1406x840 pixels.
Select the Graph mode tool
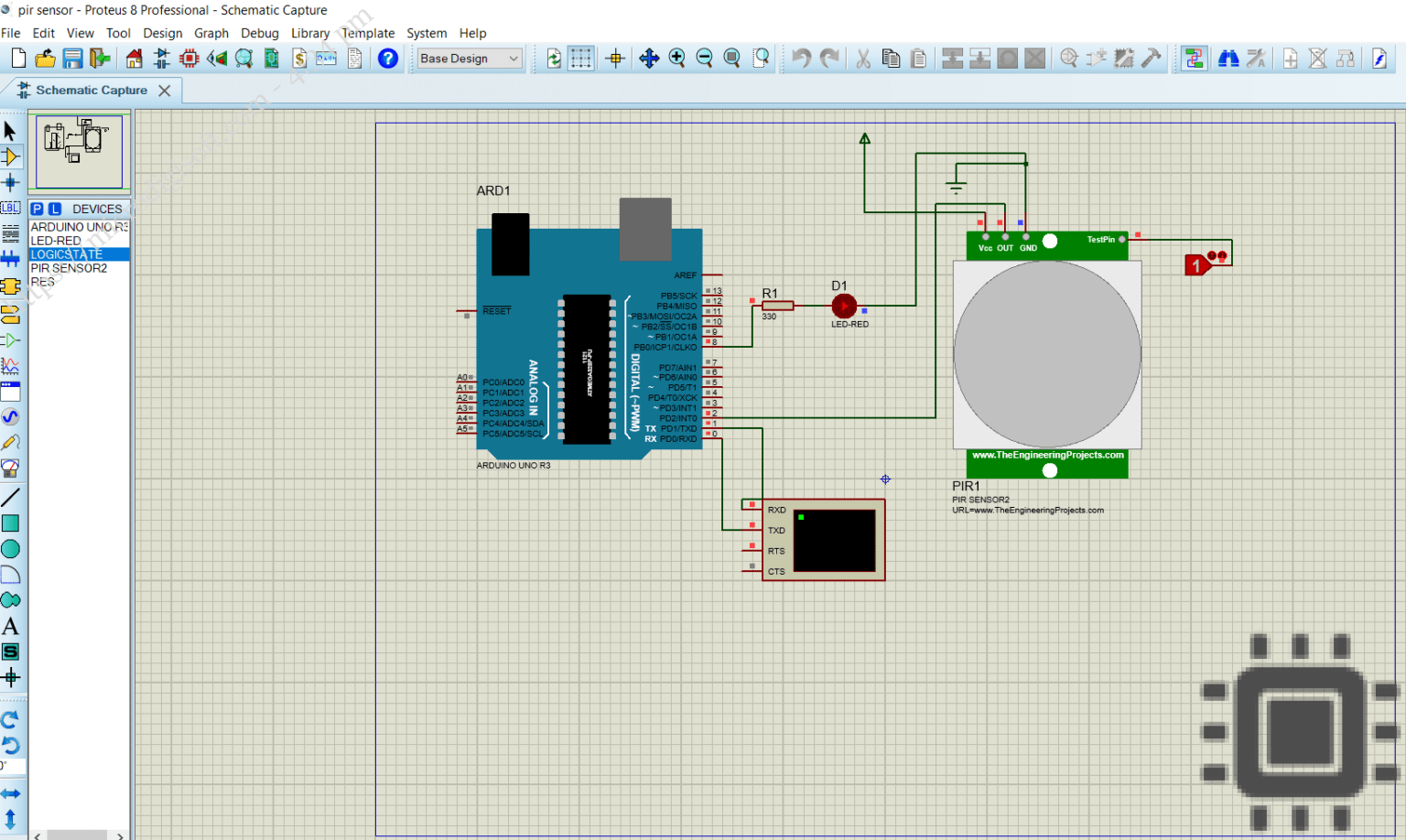(12, 366)
